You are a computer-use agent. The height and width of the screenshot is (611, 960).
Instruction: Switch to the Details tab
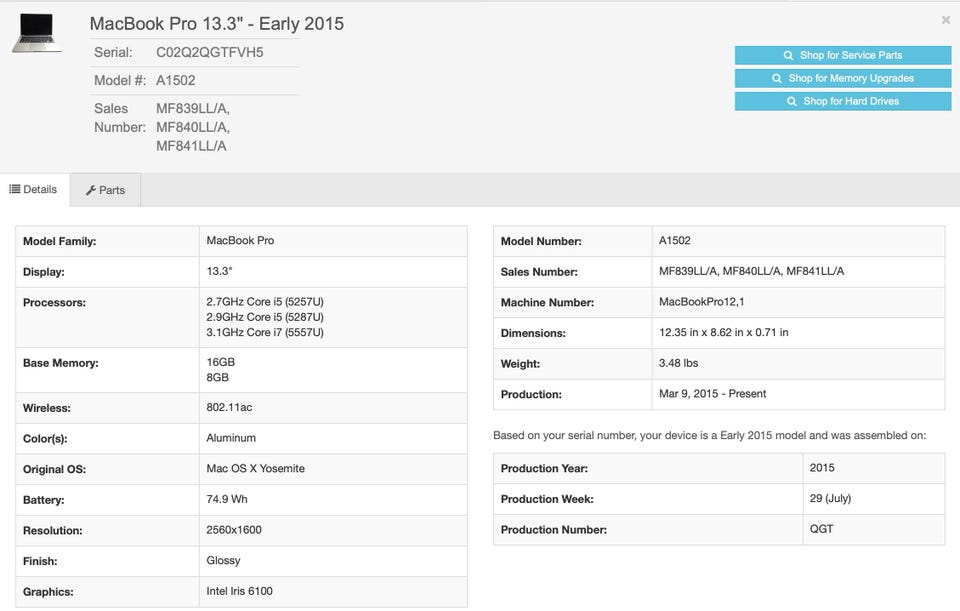coord(34,190)
